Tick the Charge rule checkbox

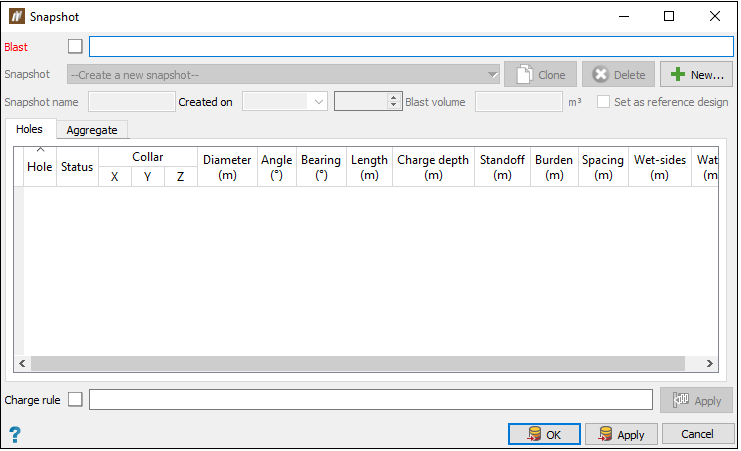pos(75,399)
